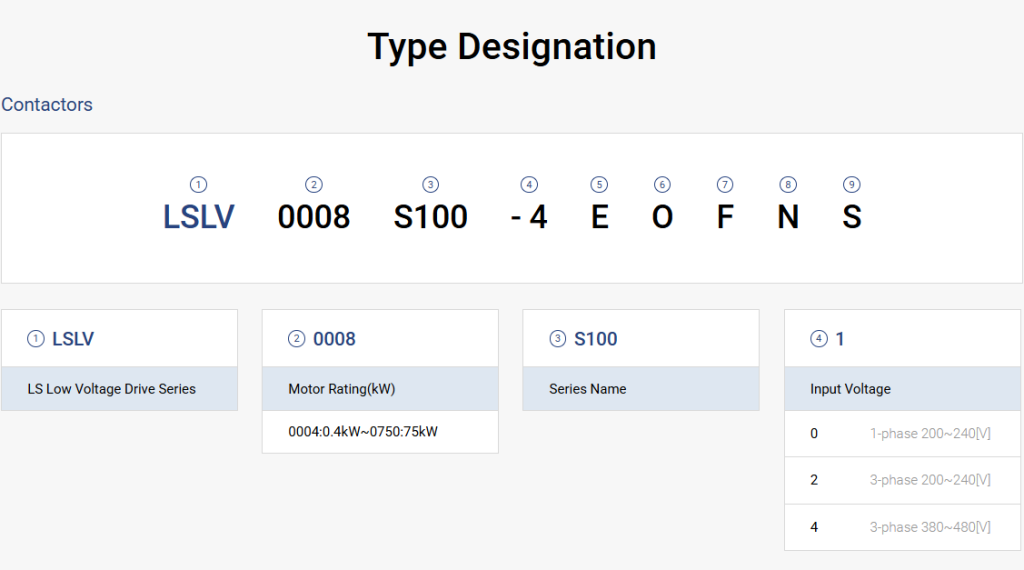Click 0008 card title
Screen dimensions: 1024x570
(334, 339)
